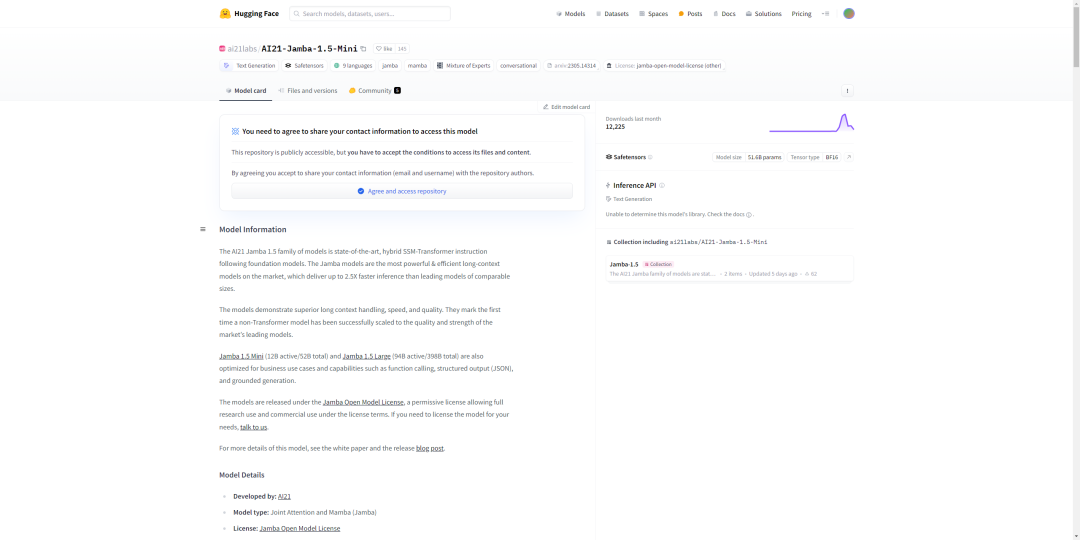Image resolution: width=1080 pixels, height=540 pixels.
Task: Open the Solutions menu in navigation
Action: click(x=763, y=14)
